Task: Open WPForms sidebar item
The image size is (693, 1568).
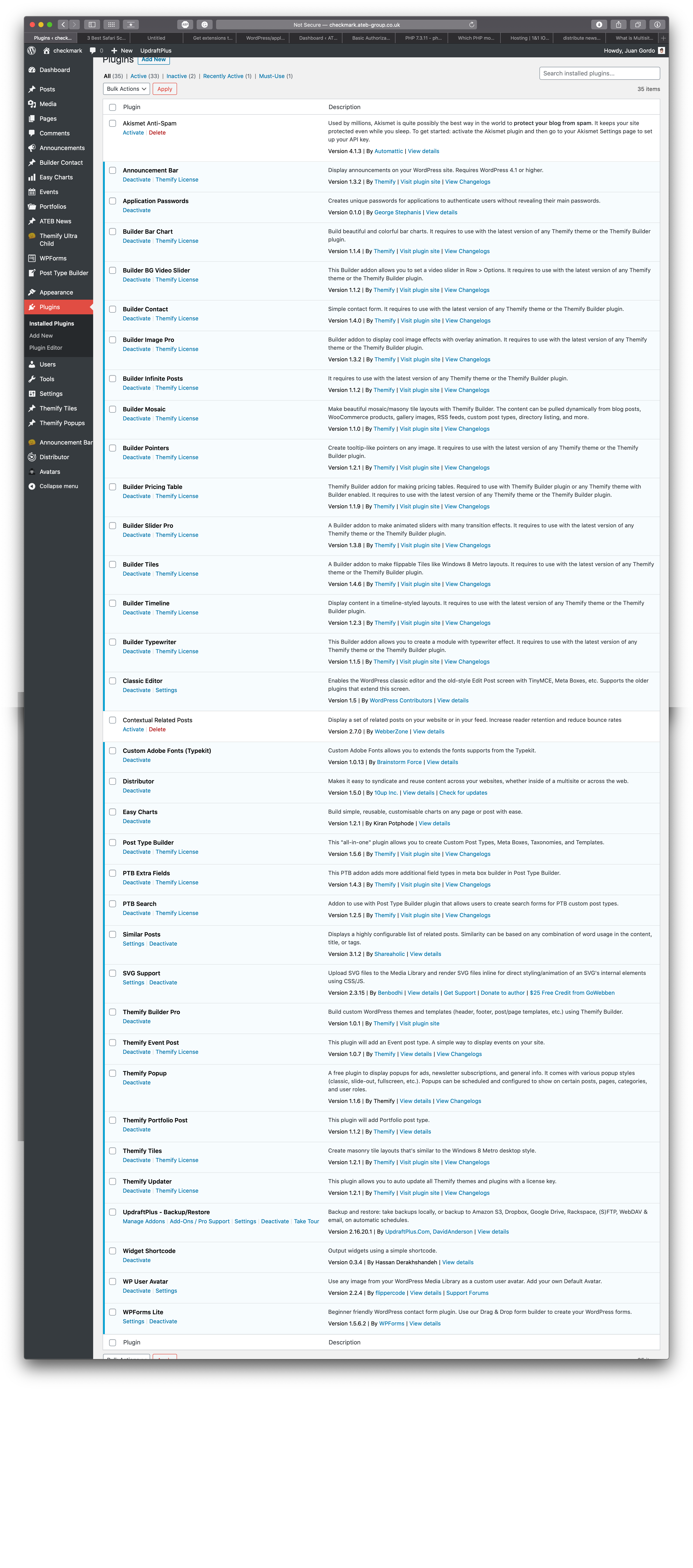Action: (x=53, y=258)
